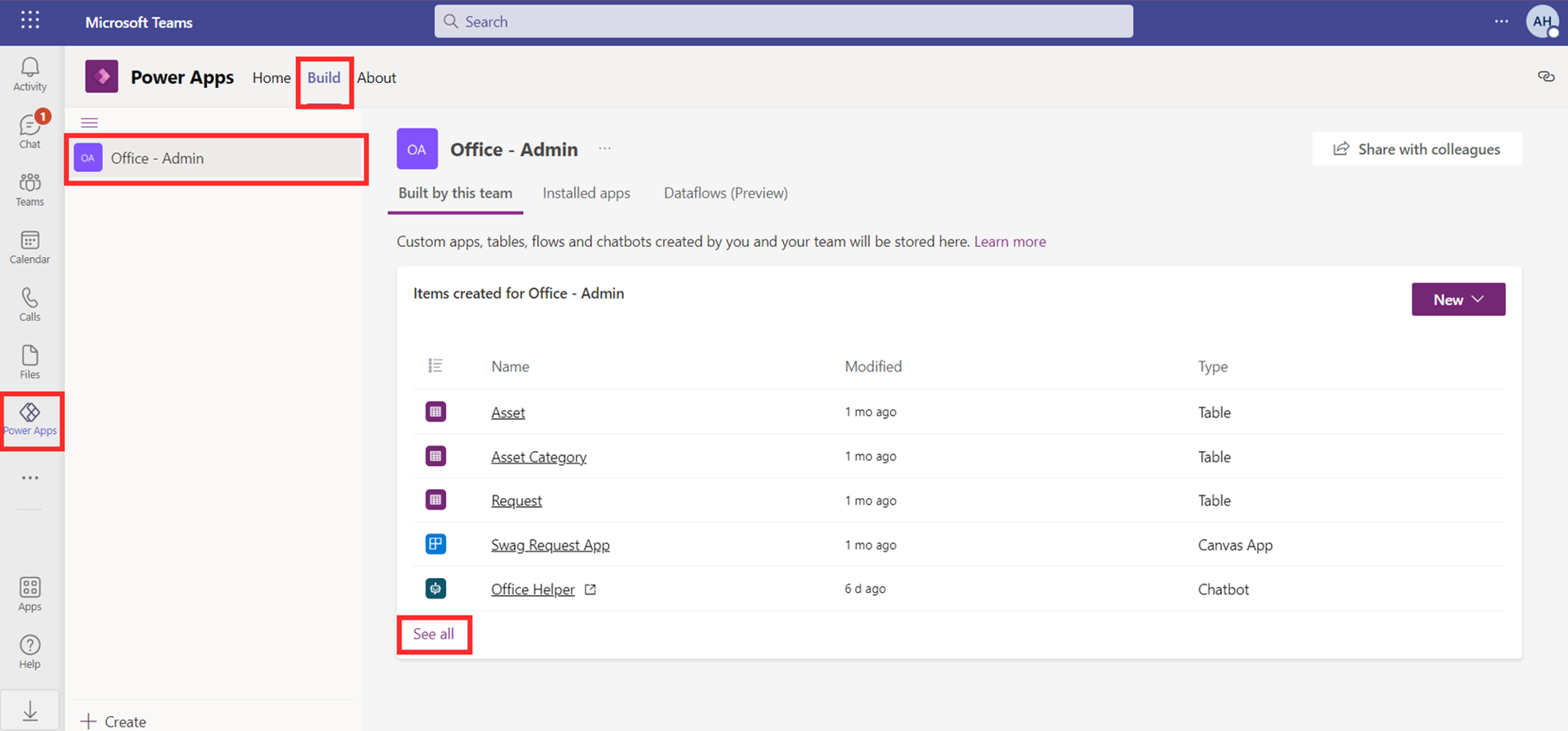Click the '6 d ago' modified cell
Image resolution: width=1568 pixels, height=731 pixels.
click(865, 589)
